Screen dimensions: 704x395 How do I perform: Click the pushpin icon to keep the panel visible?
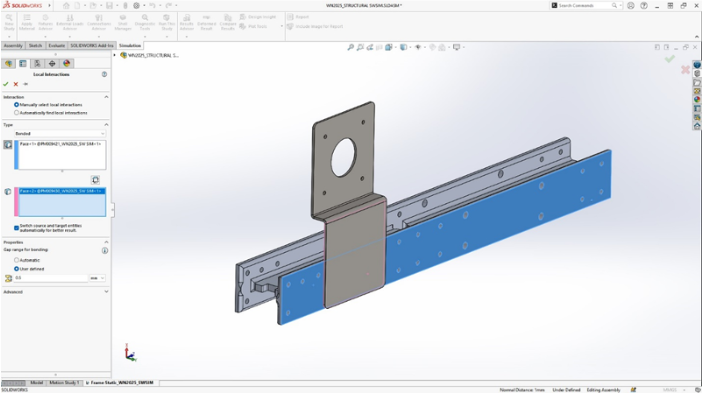point(26,84)
